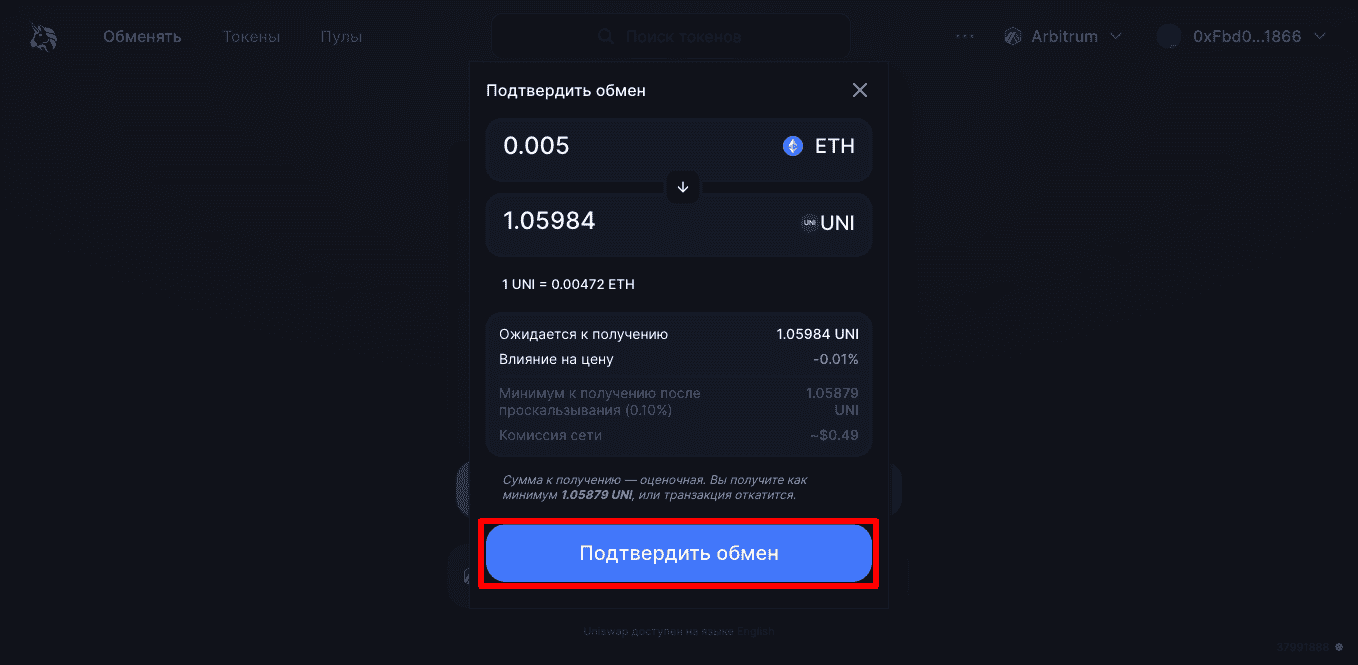
Task: Focus the Поиск токенов search field
Action: pos(671,37)
